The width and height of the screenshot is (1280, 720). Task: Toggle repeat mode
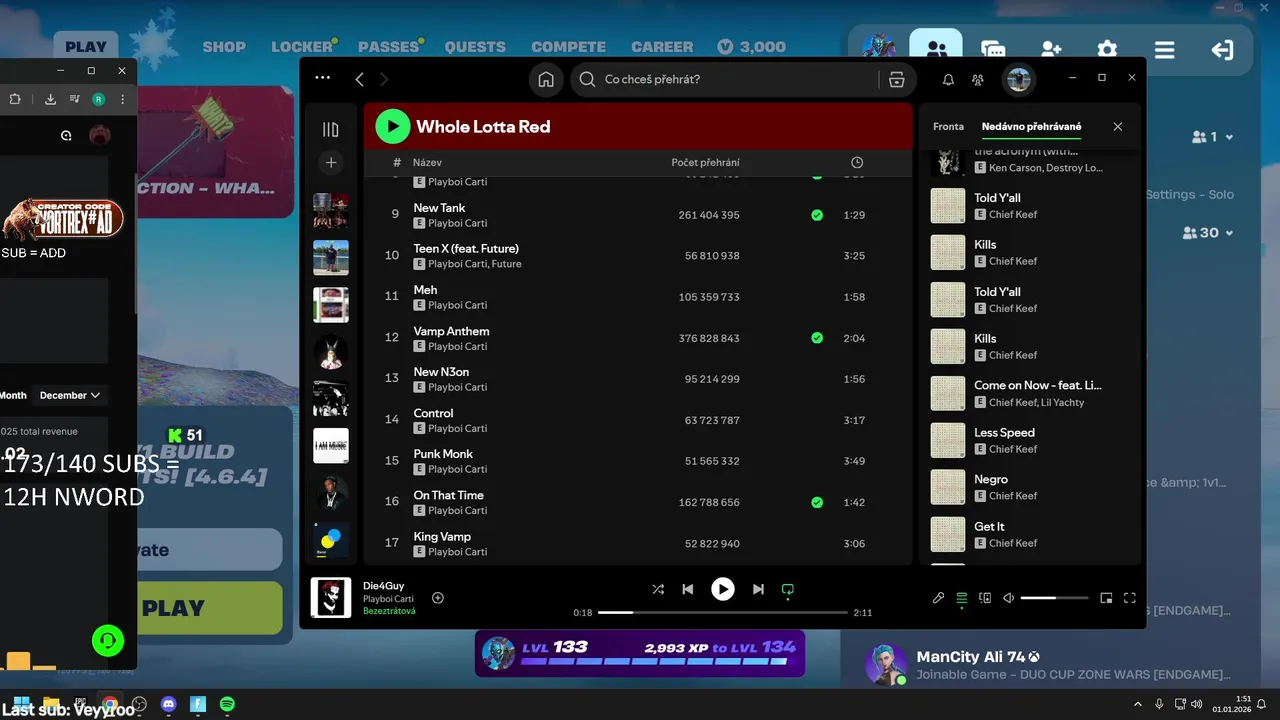(x=788, y=589)
